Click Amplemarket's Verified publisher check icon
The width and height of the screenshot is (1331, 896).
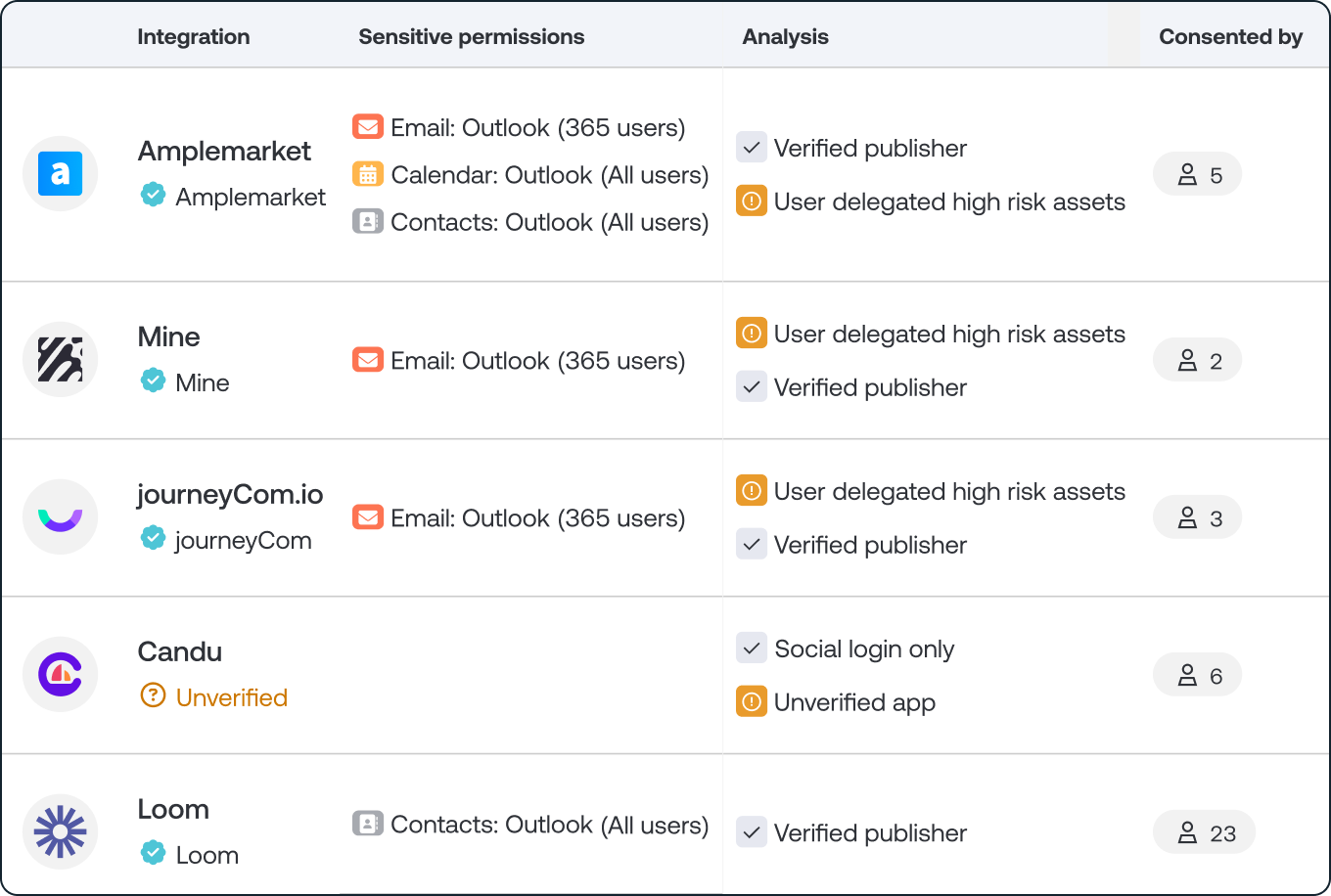point(752,148)
